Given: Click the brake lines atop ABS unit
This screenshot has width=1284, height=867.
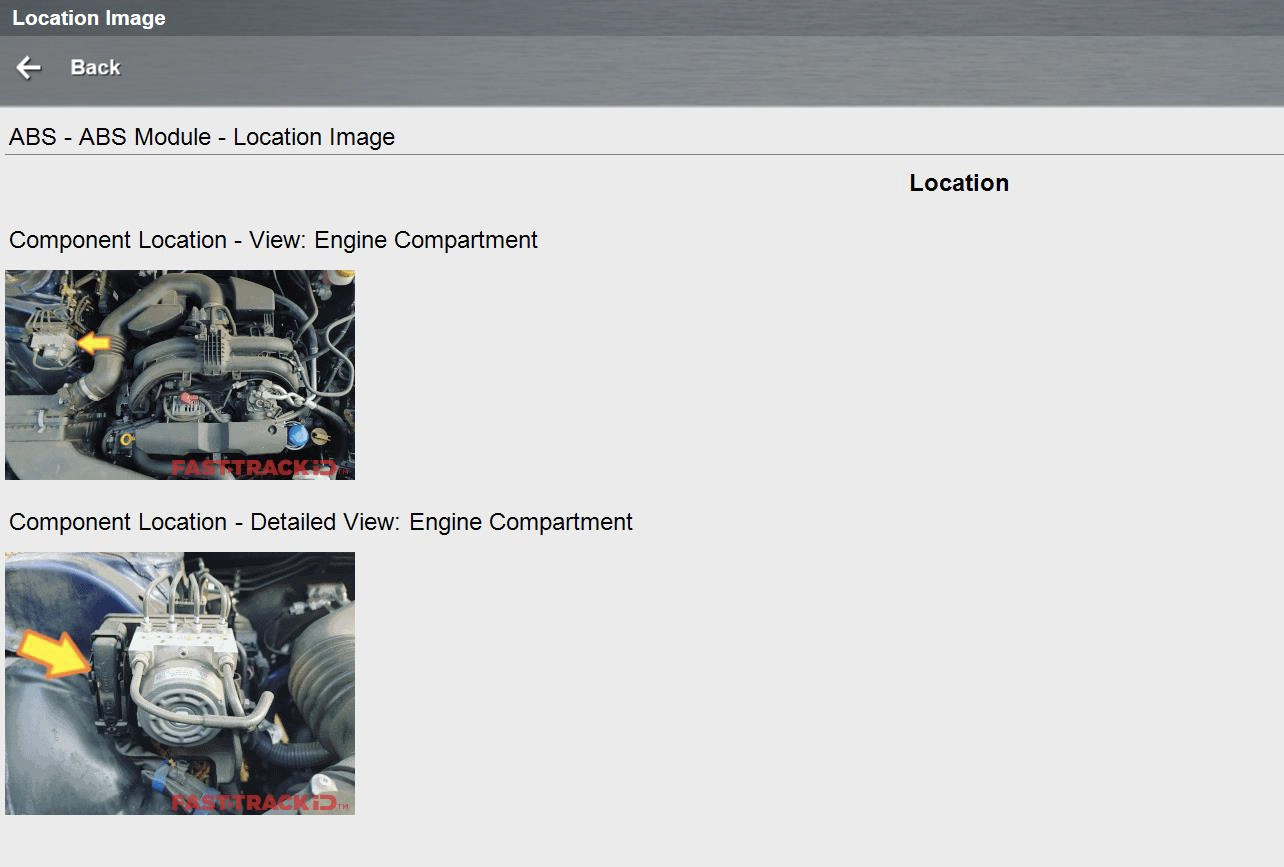Looking at the screenshot, I should tap(185, 595).
